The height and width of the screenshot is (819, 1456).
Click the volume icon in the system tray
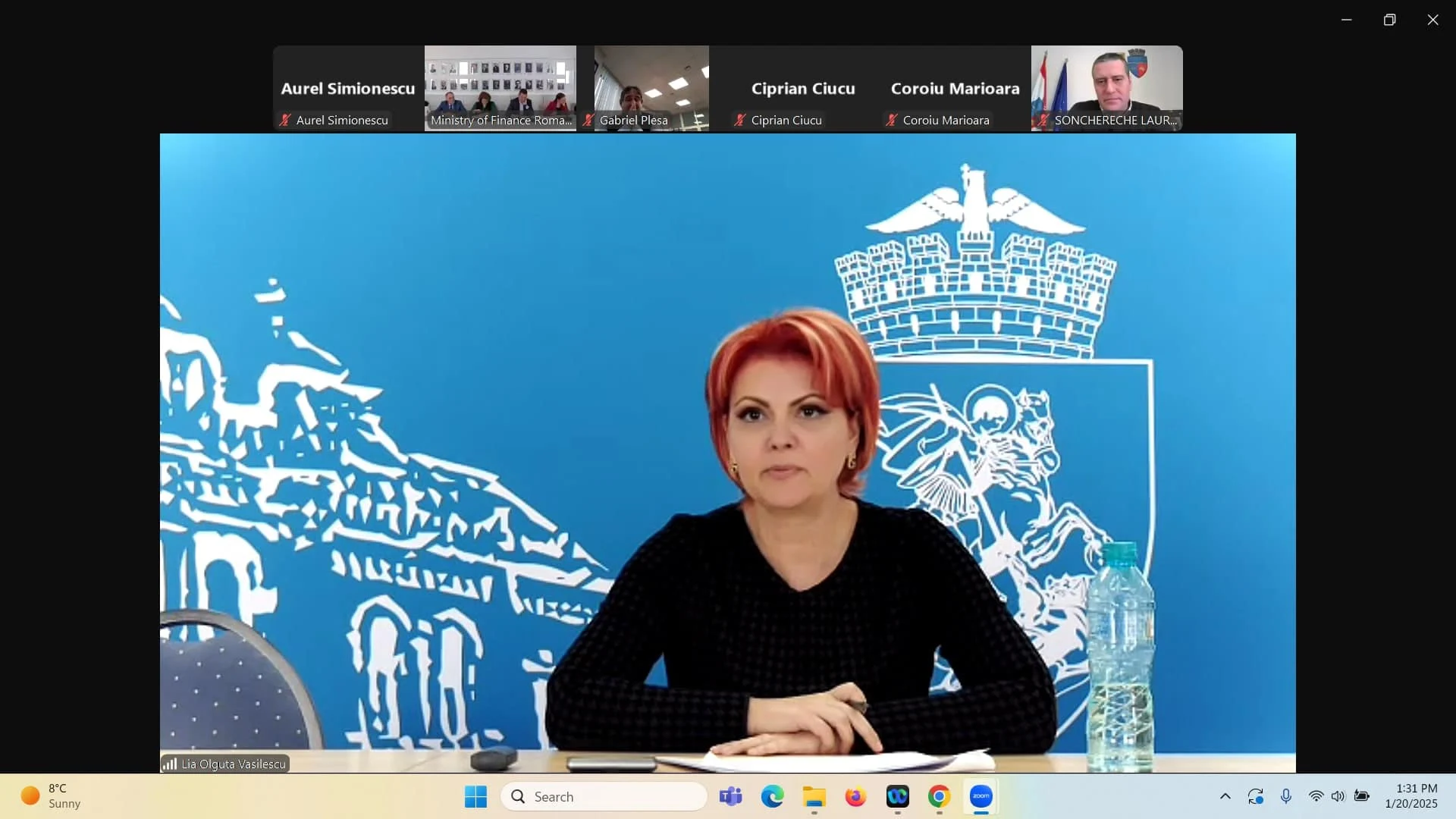(x=1338, y=796)
